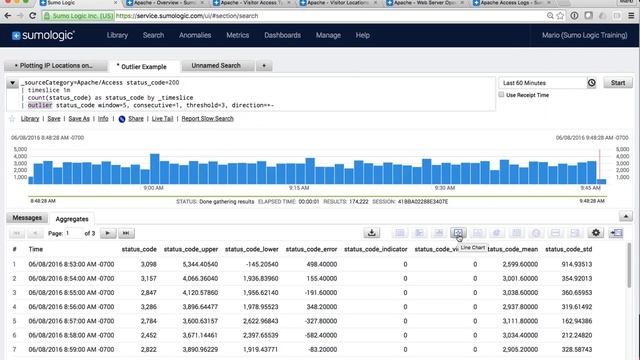The width and height of the screenshot is (640, 360).
Task: Click the Sumo Logic logo
Action: (x=43, y=35)
